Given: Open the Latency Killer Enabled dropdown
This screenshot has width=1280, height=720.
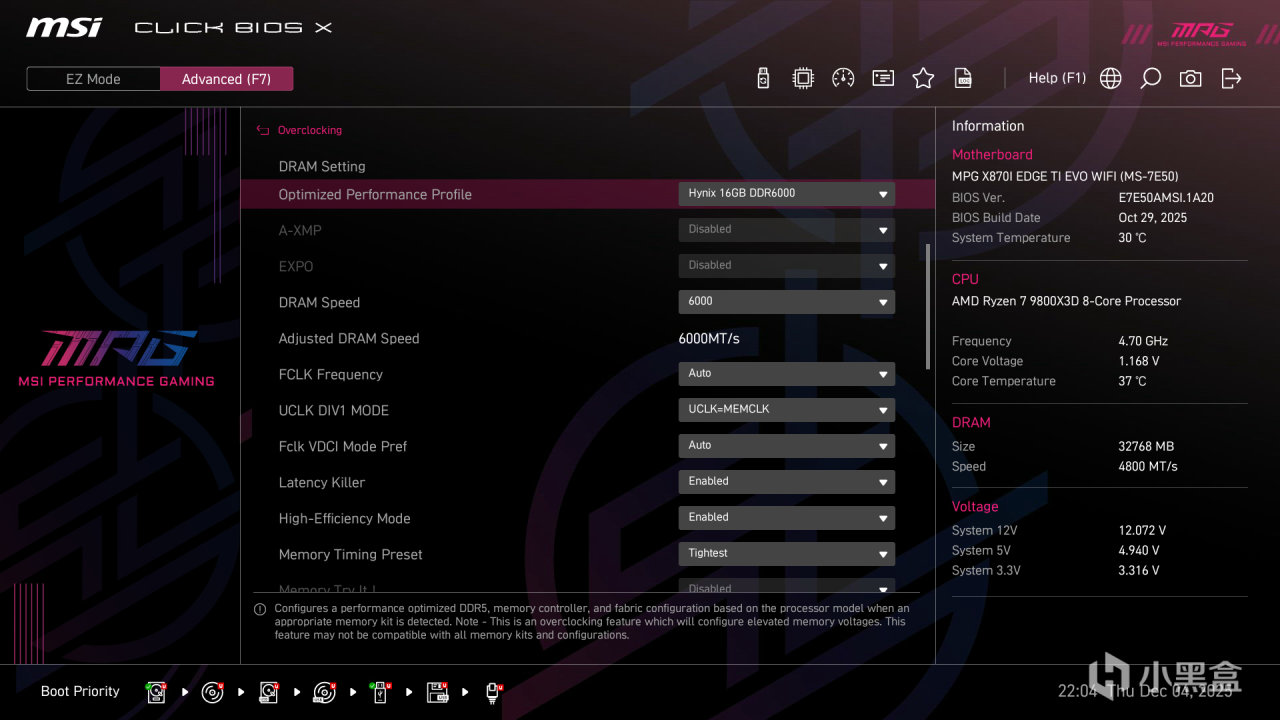Looking at the screenshot, I should tap(787, 482).
